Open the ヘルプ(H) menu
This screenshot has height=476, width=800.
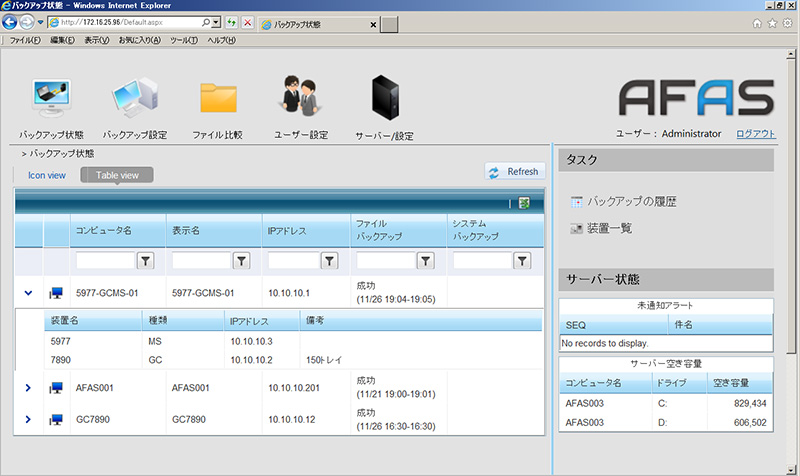tap(221, 40)
